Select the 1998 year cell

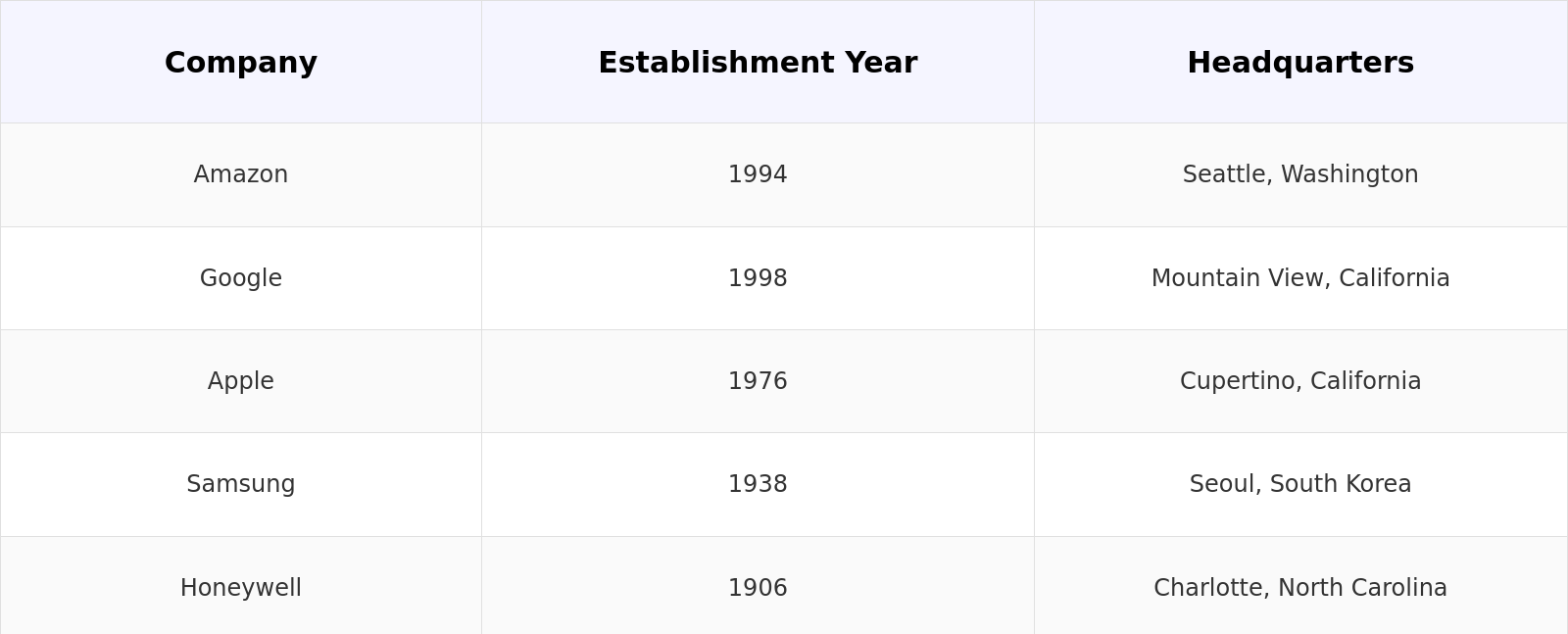(x=758, y=278)
